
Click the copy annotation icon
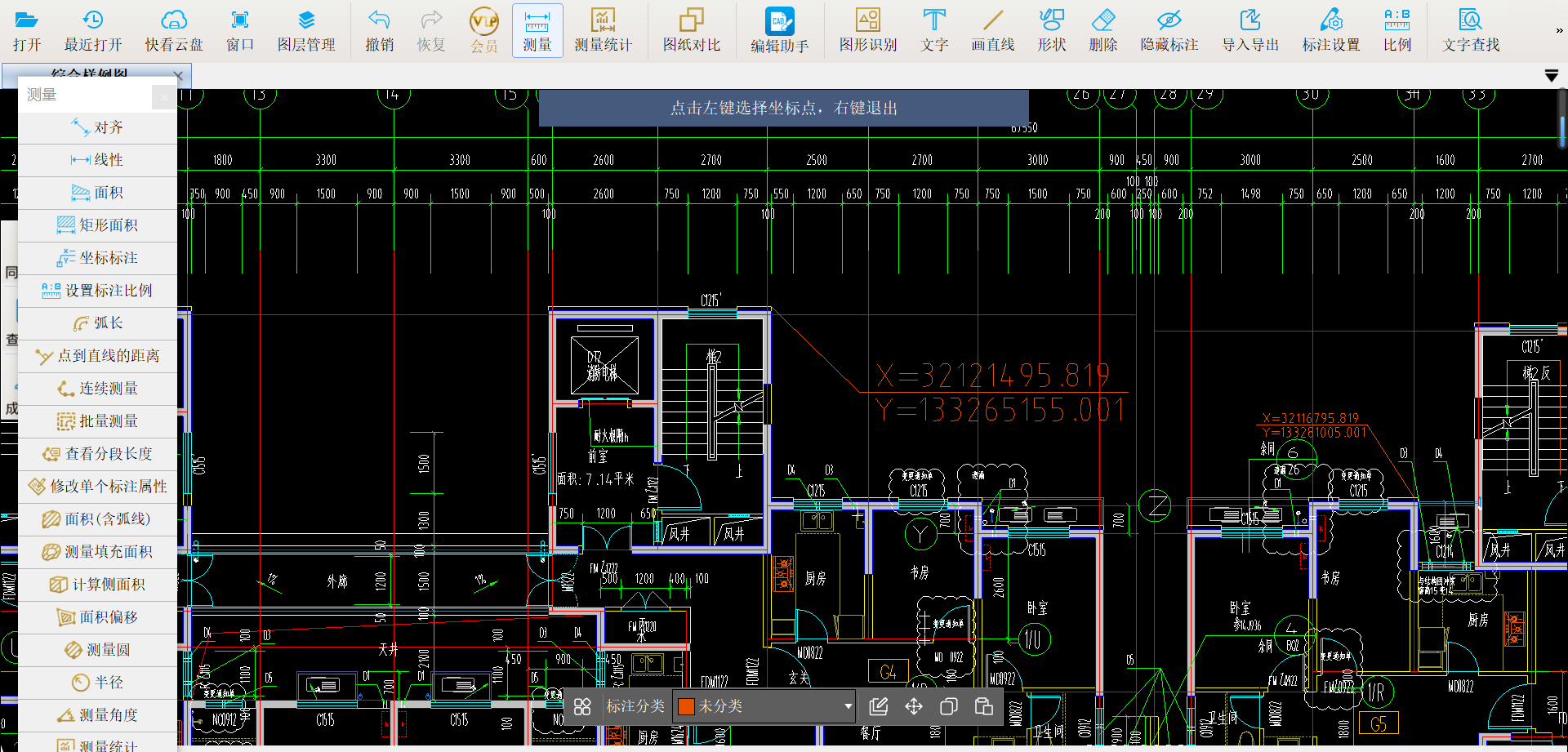(x=948, y=706)
